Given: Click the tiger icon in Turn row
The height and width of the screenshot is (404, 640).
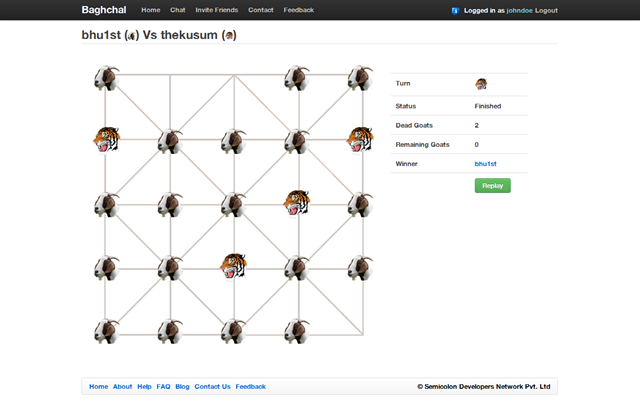Looking at the screenshot, I should [x=481, y=84].
